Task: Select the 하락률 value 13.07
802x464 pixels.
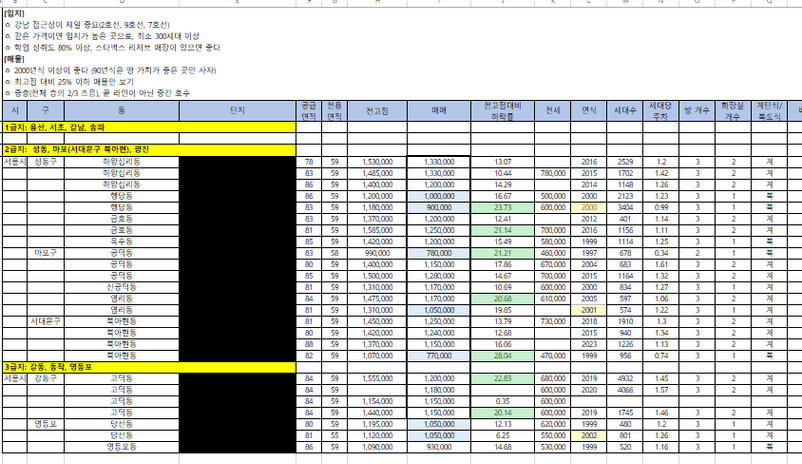Action: point(502,162)
